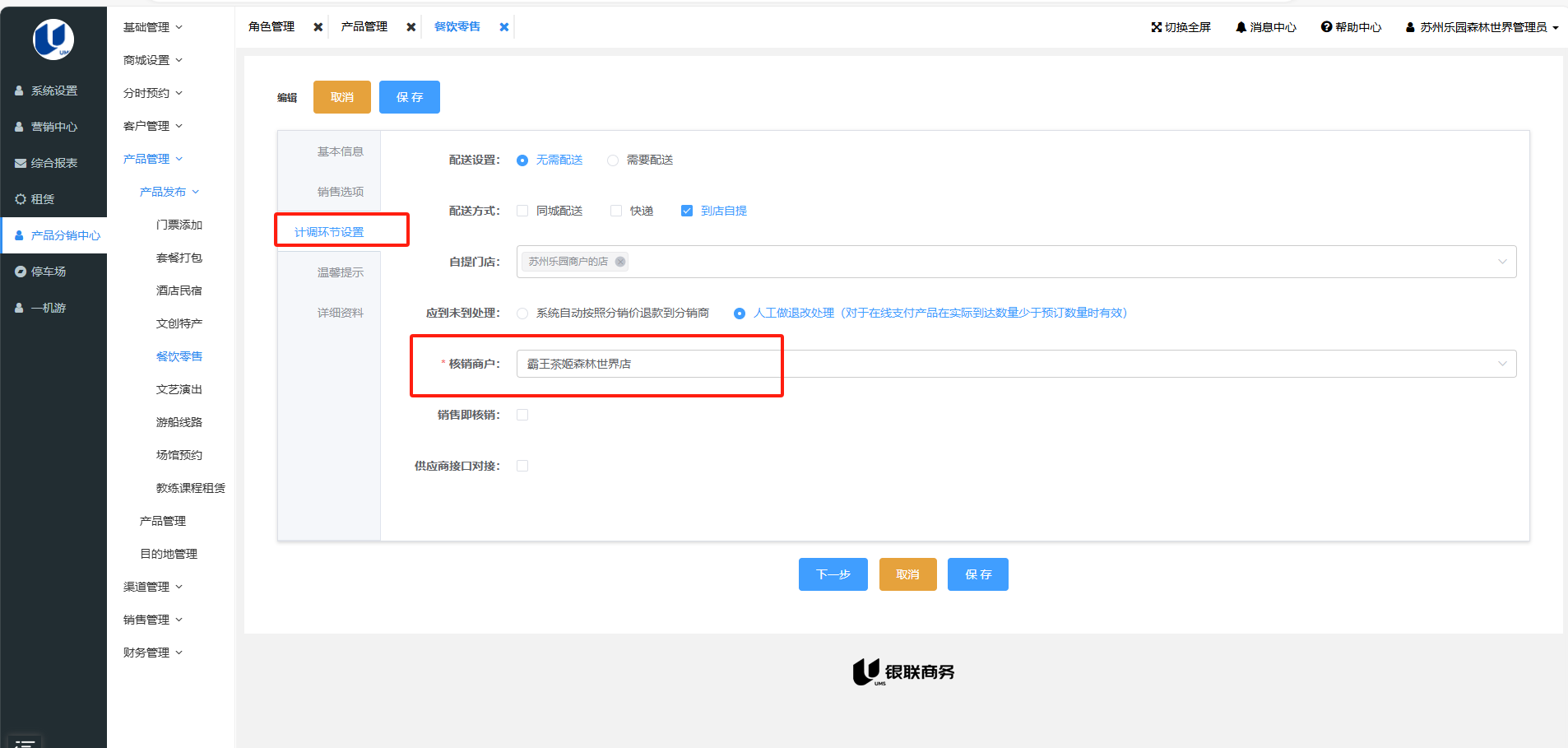The image size is (1568, 748).
Task: Collapse the 产品管理 menu
Action: click(153, 159)
